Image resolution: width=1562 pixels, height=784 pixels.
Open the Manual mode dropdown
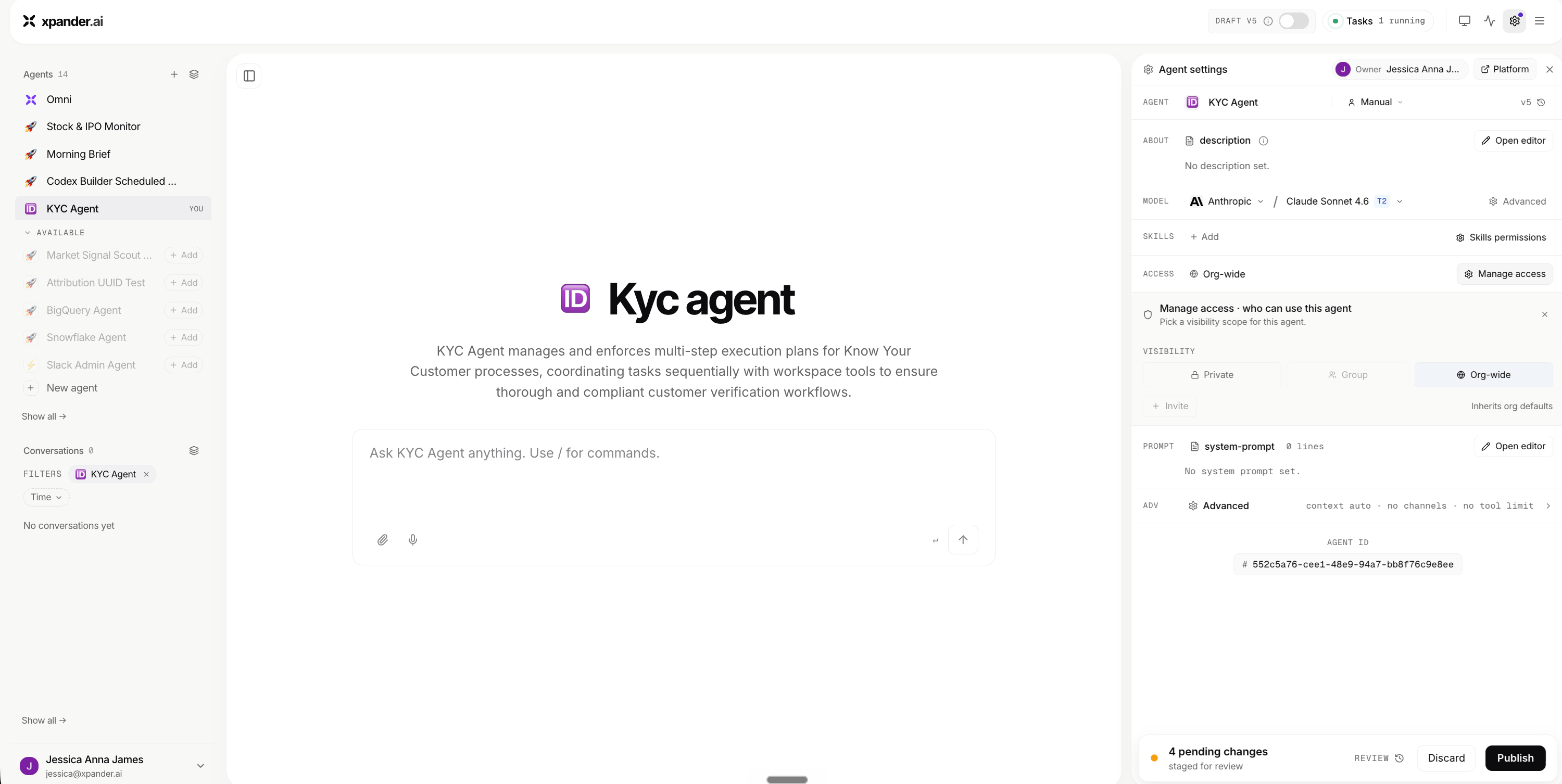pos(1376,103)
